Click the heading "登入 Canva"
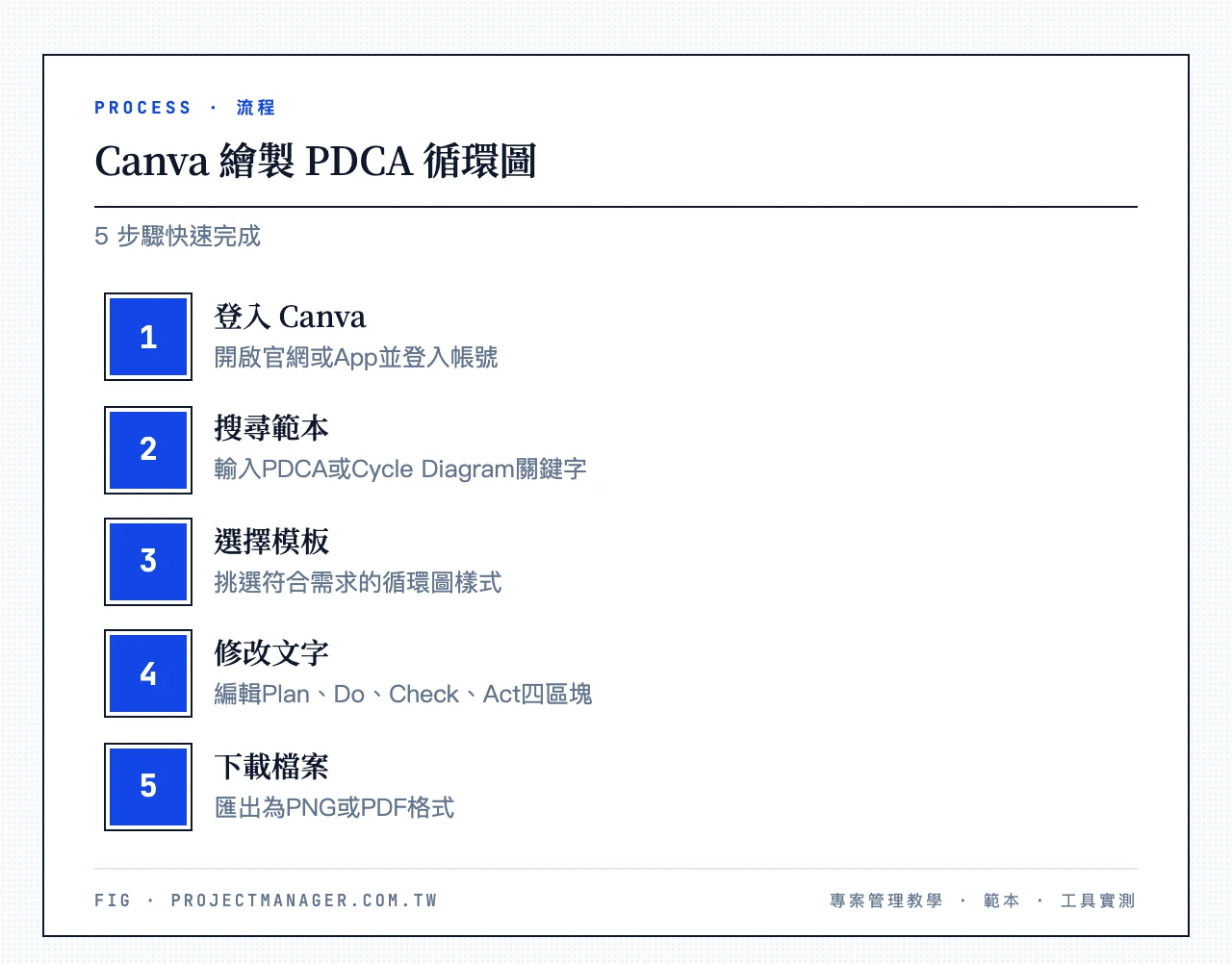 pos(290,317)
